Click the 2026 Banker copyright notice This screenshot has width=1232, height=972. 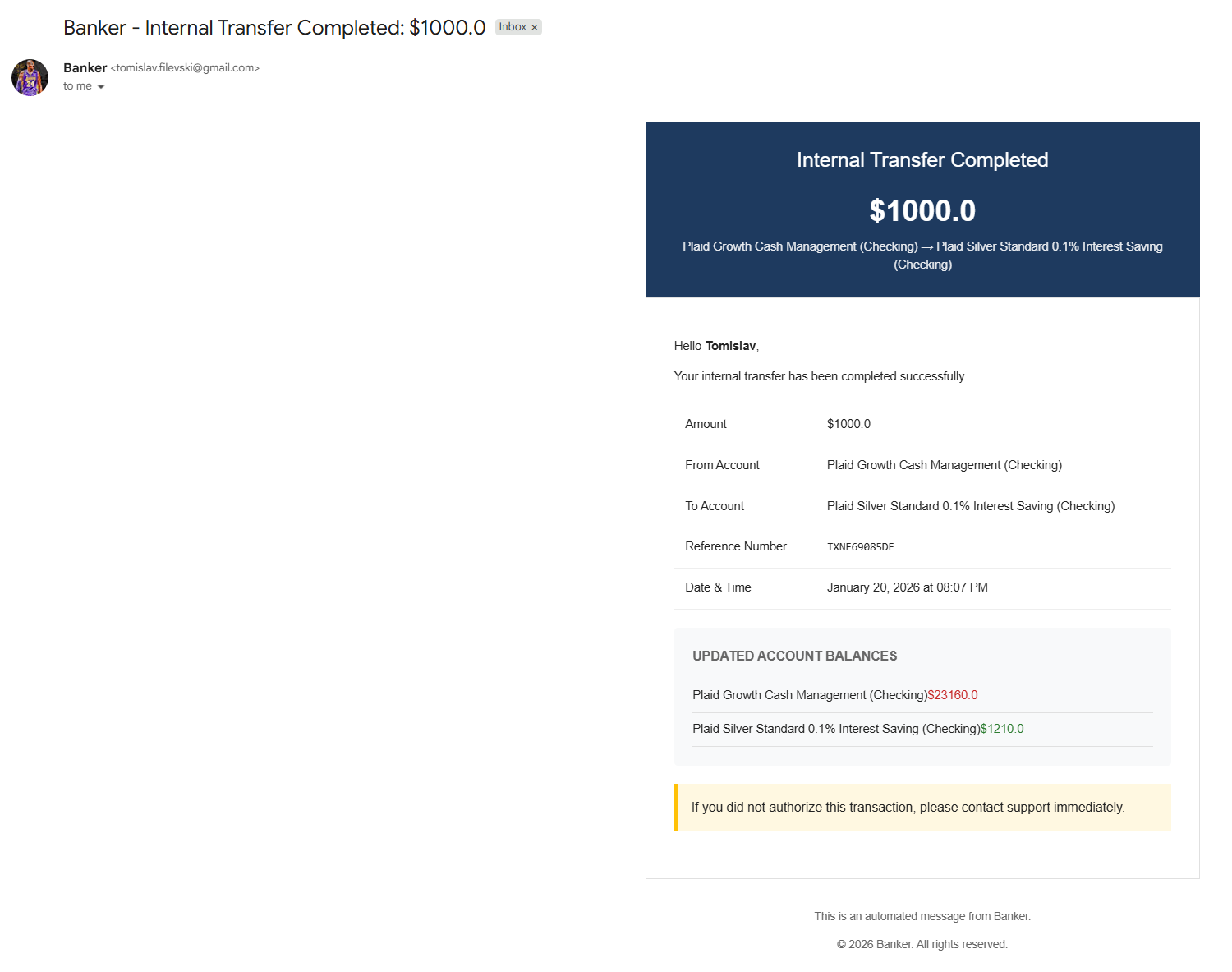(922, 944)
